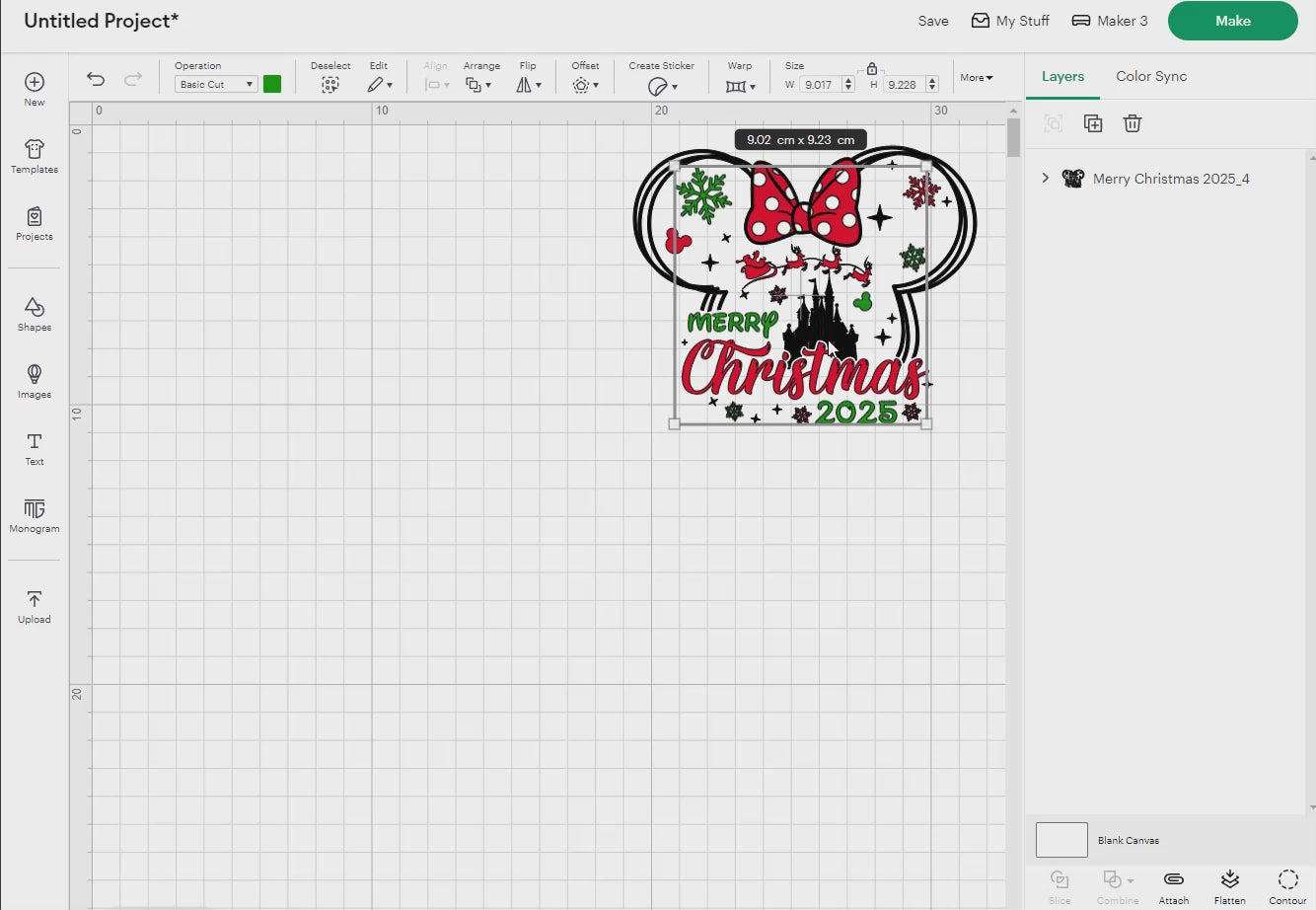1316x910 pixels.
Task: Click the height input field
Action: 903,85
